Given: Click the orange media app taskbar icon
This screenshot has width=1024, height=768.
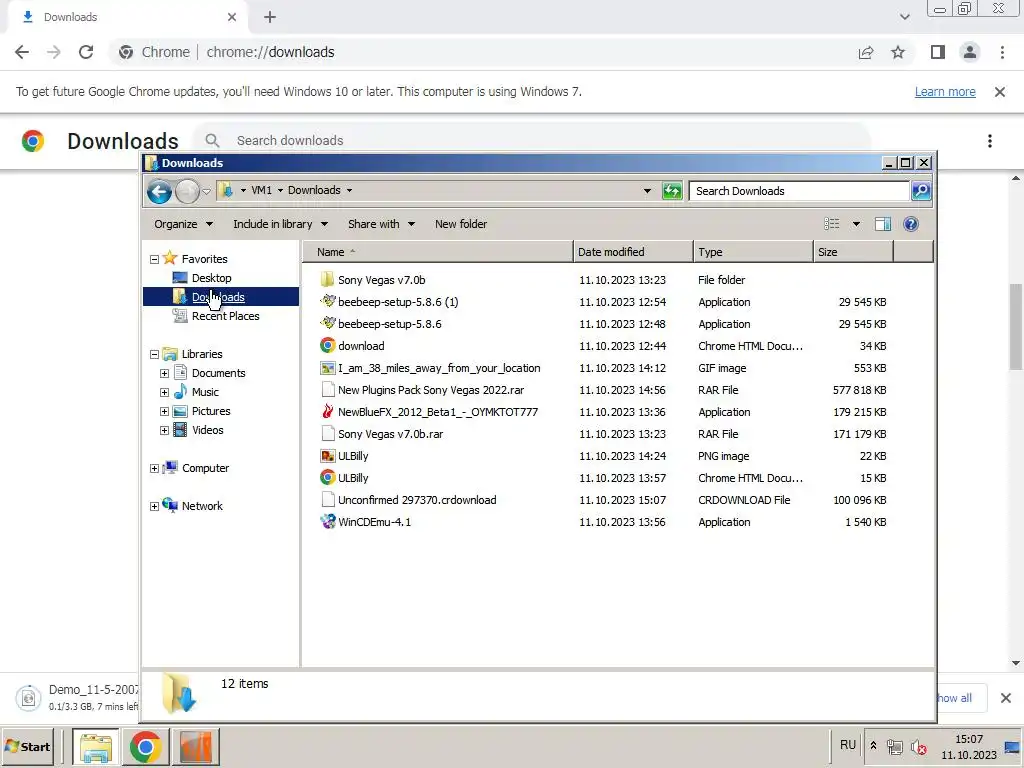Looking at the screenshot, I should 195,746.
